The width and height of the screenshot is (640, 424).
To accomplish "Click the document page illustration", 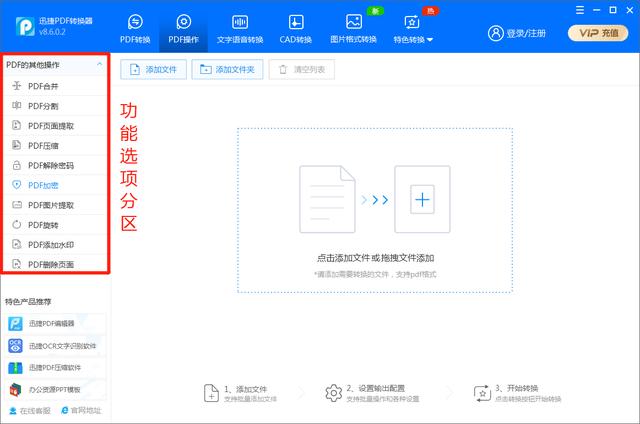I will 327,199.
